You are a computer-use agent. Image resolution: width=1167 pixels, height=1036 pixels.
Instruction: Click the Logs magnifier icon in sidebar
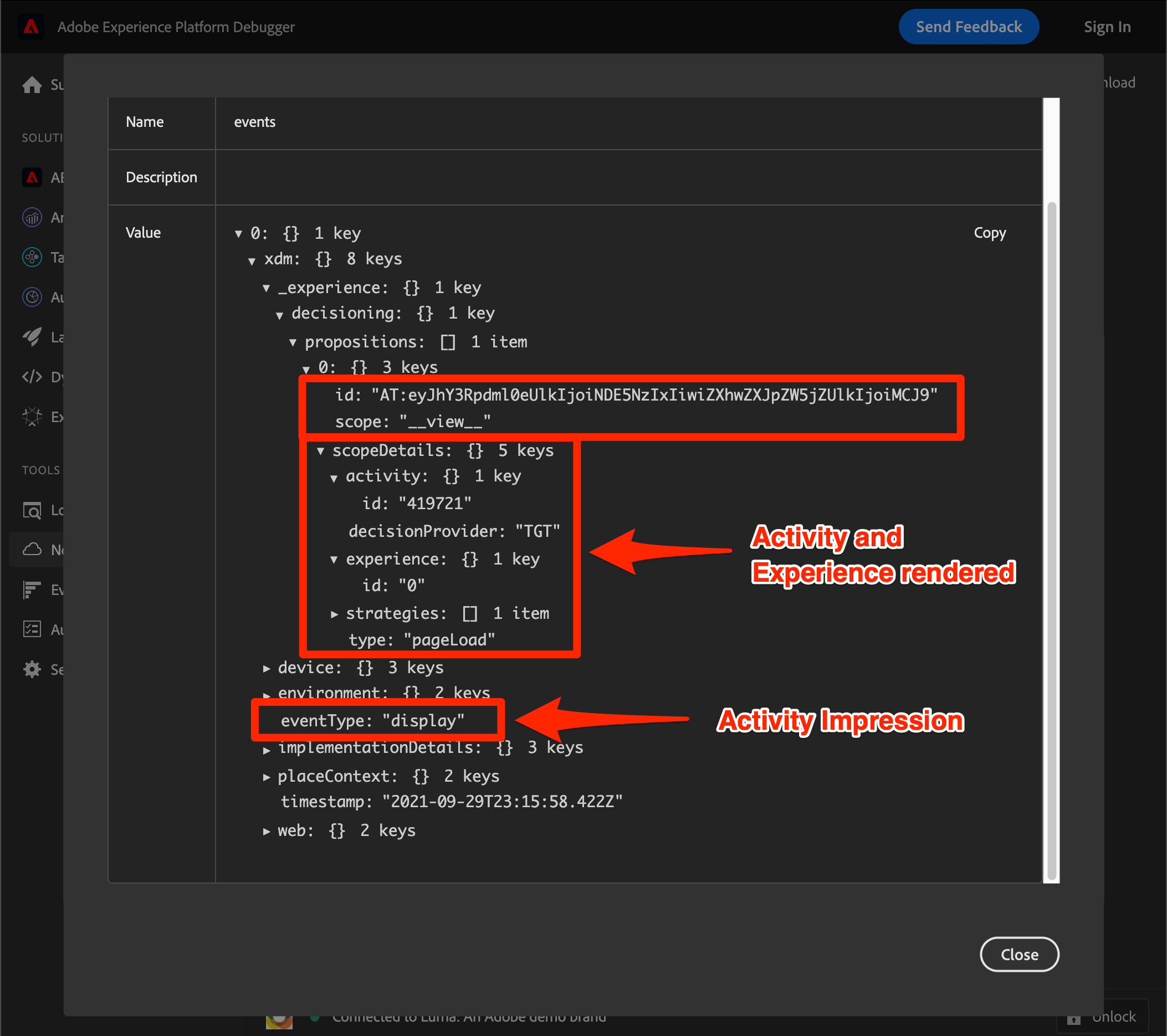tap(32, 510)
